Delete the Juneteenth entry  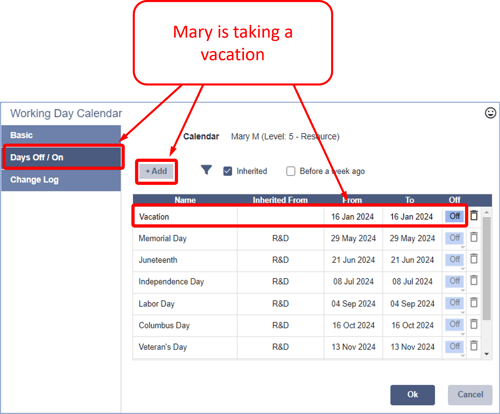[x=474, y=259]
